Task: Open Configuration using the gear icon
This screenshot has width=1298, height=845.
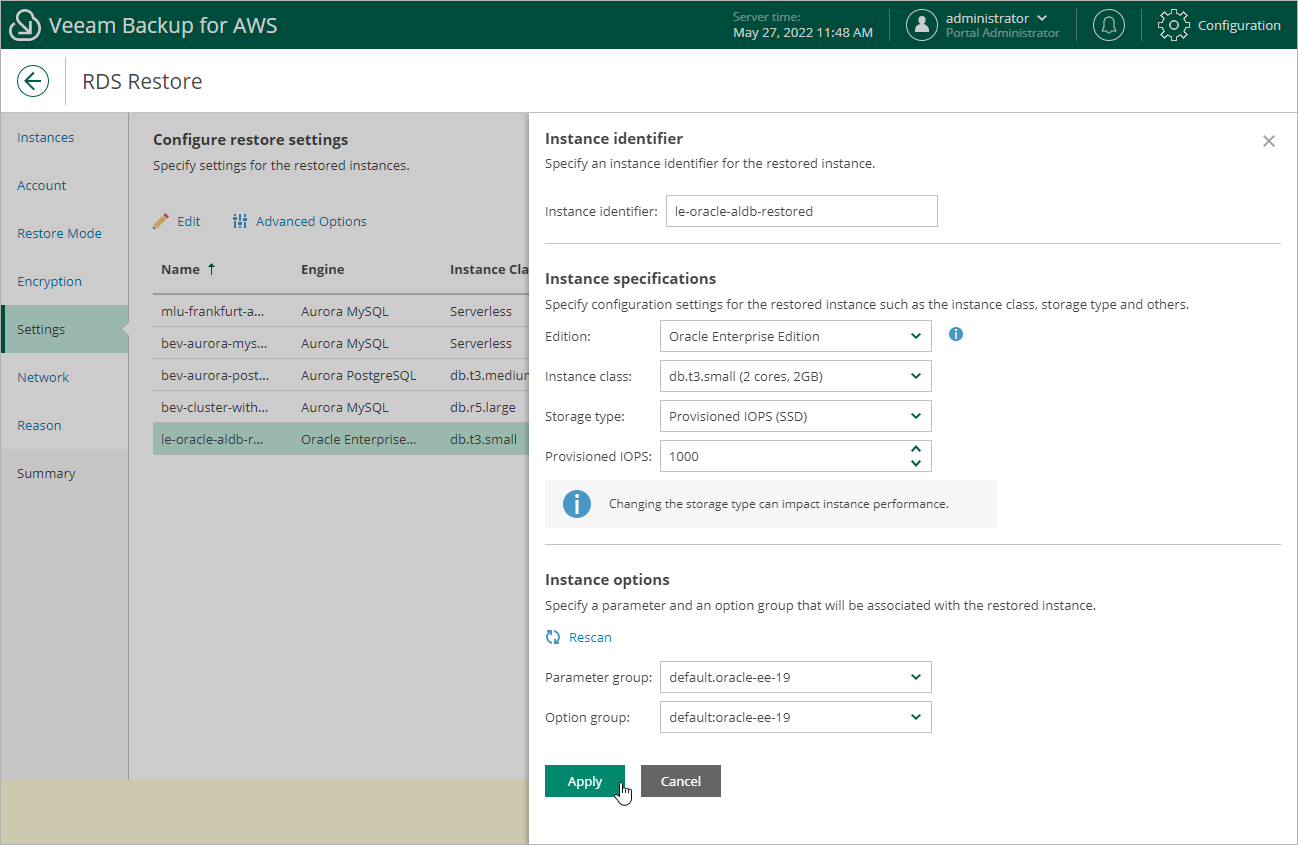Action: click(x=1173, y=25)
